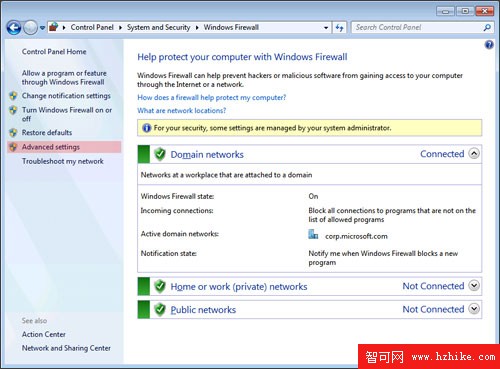Open Allow a program or feature link
500x369 pixels.
[64, 77]
